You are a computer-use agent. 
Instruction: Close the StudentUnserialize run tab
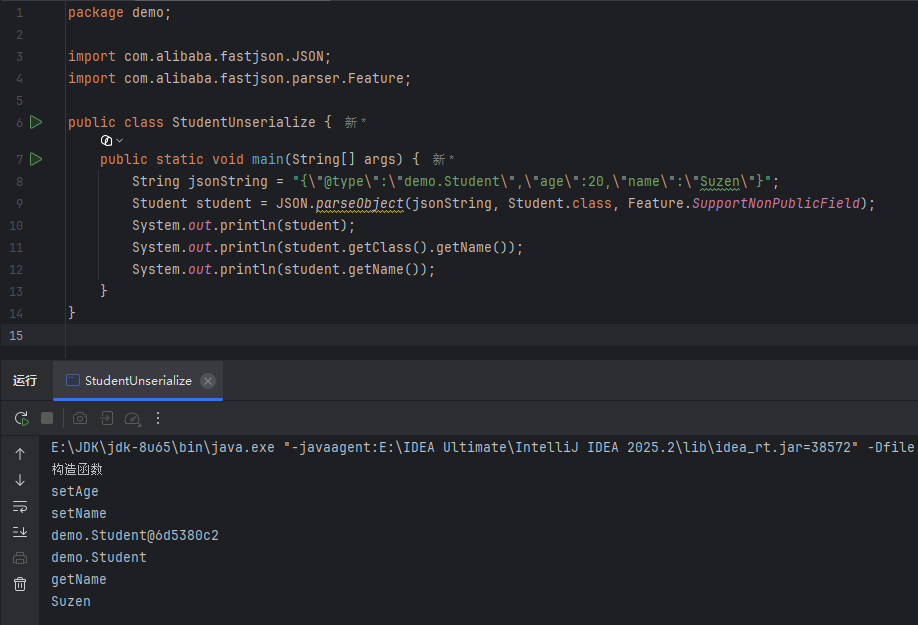(208, 381)
